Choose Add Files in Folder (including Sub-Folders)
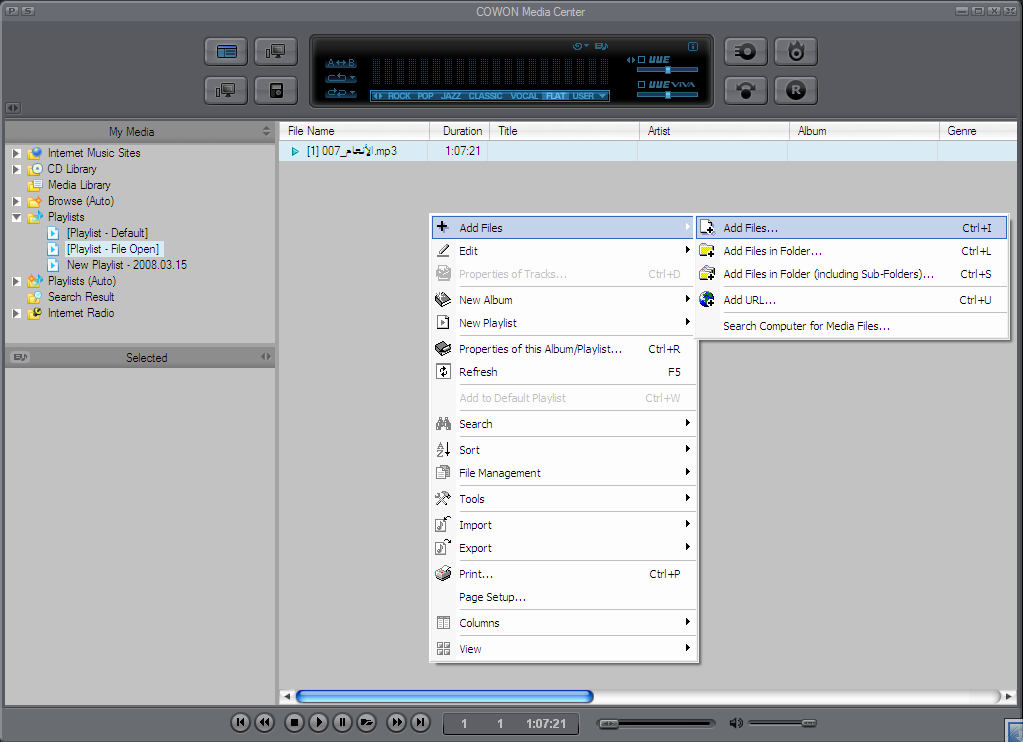The height and width of the screenshot is (742, 1023). pos(851,274)
